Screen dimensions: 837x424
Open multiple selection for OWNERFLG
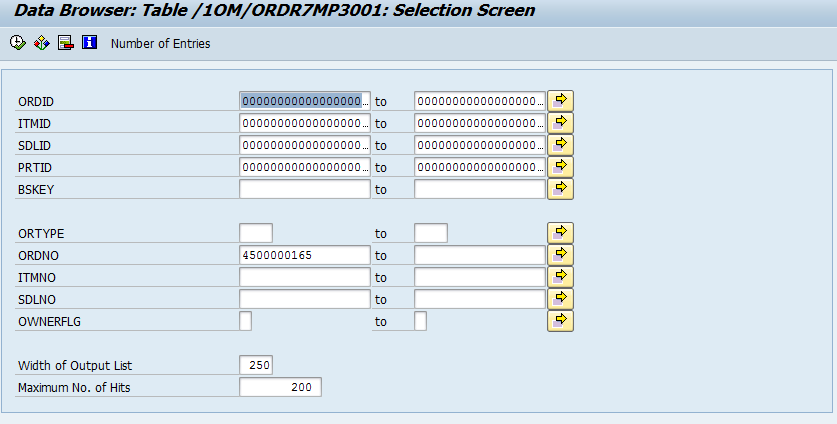[x=560, y=320]
